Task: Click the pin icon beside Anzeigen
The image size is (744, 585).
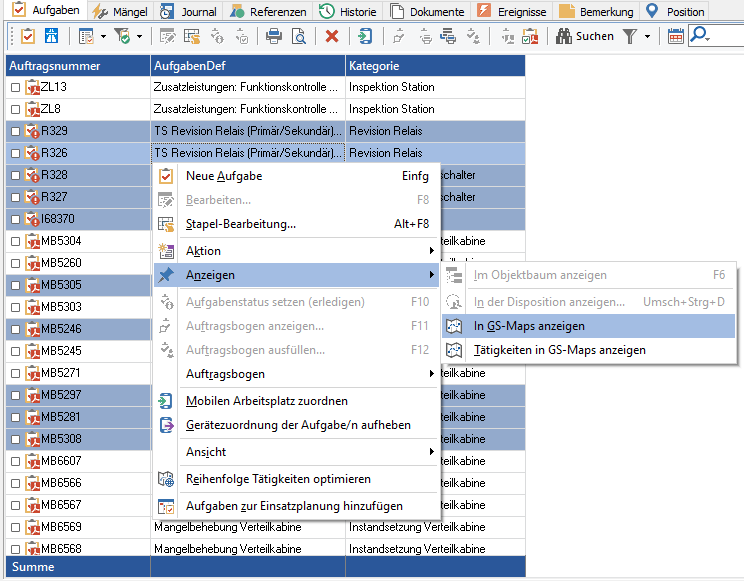Action: [x=166, y=275]
